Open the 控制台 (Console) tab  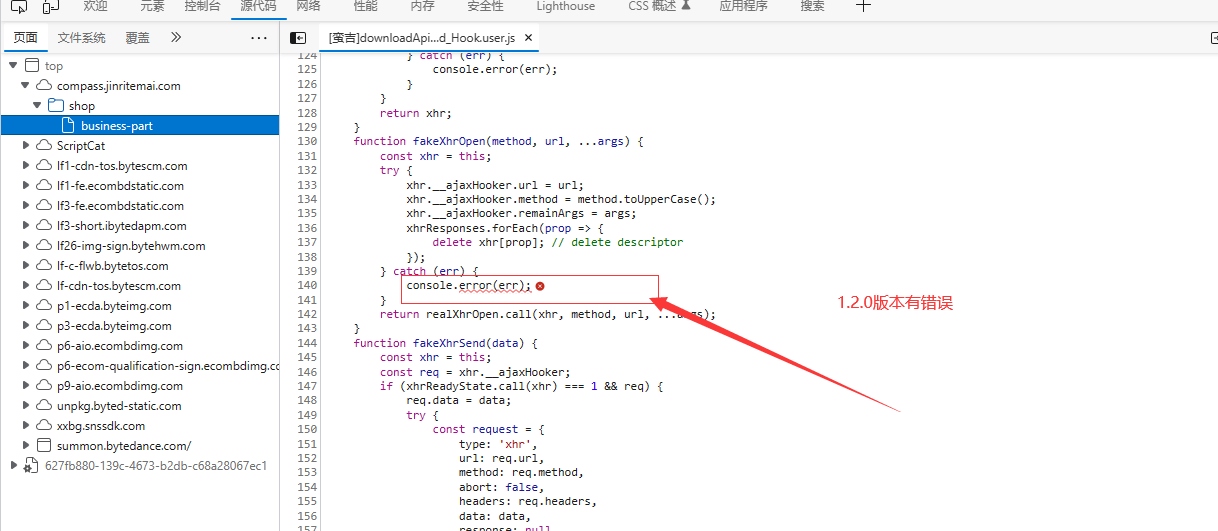tap(203, 6)
